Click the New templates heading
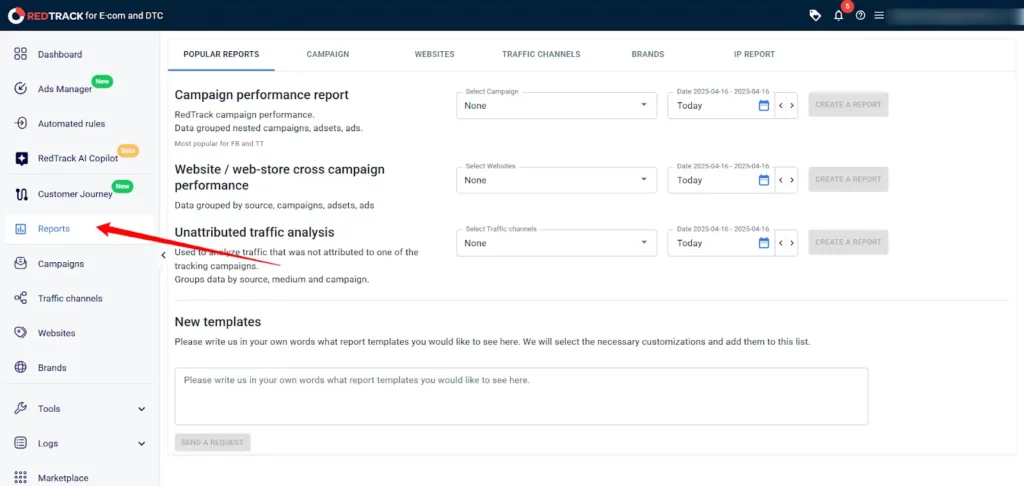 (218, 322)
